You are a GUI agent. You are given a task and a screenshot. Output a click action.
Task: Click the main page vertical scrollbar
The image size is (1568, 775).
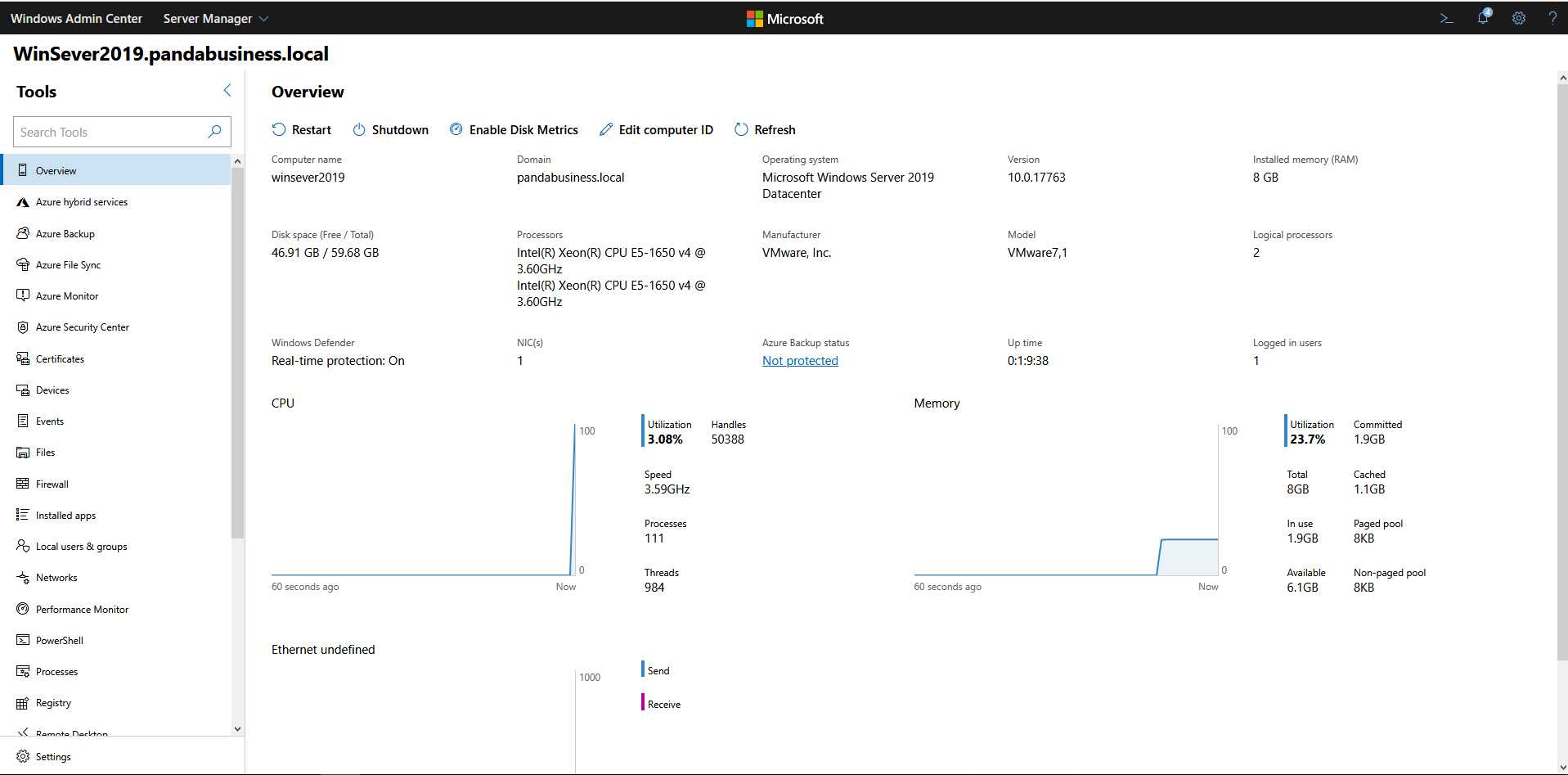point(1562,372)
